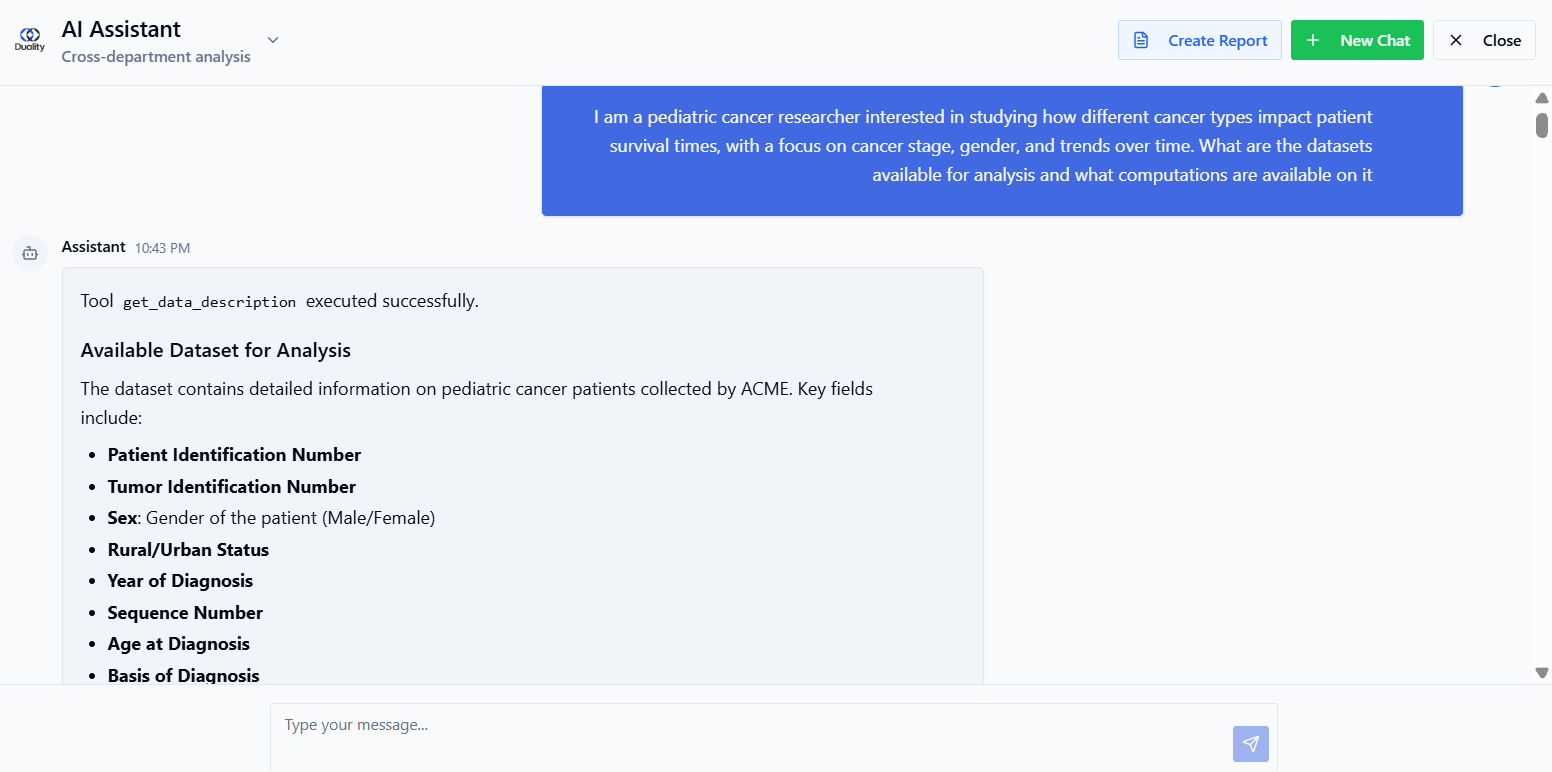Expand the chevron beside AI Assistant title
This screenshot has height=772, width=1552.
pyautogui.click(x=273, y=40)
